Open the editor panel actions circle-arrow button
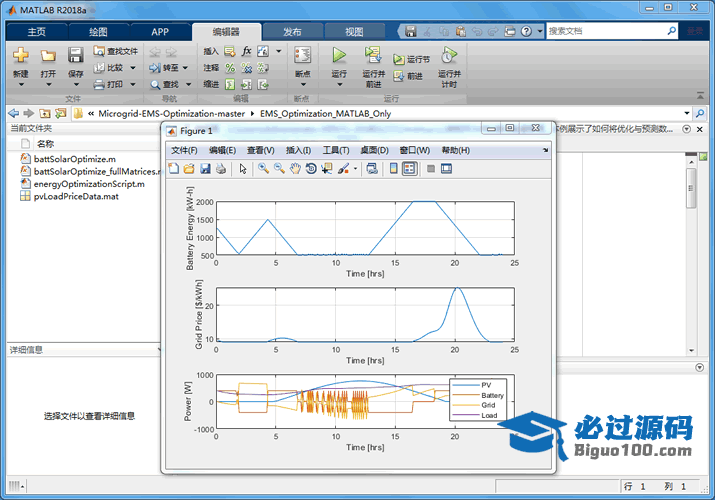 pyautogui.click(x=686, y=129)
